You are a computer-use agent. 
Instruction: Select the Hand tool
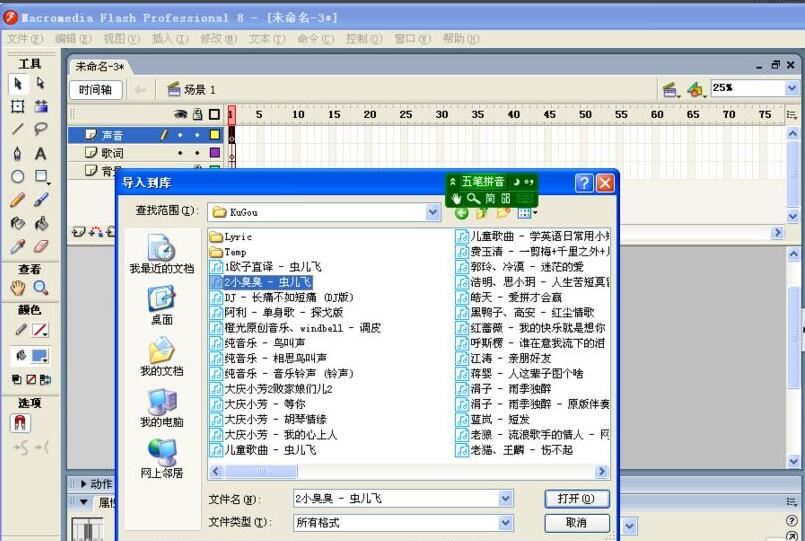point(18,288)
